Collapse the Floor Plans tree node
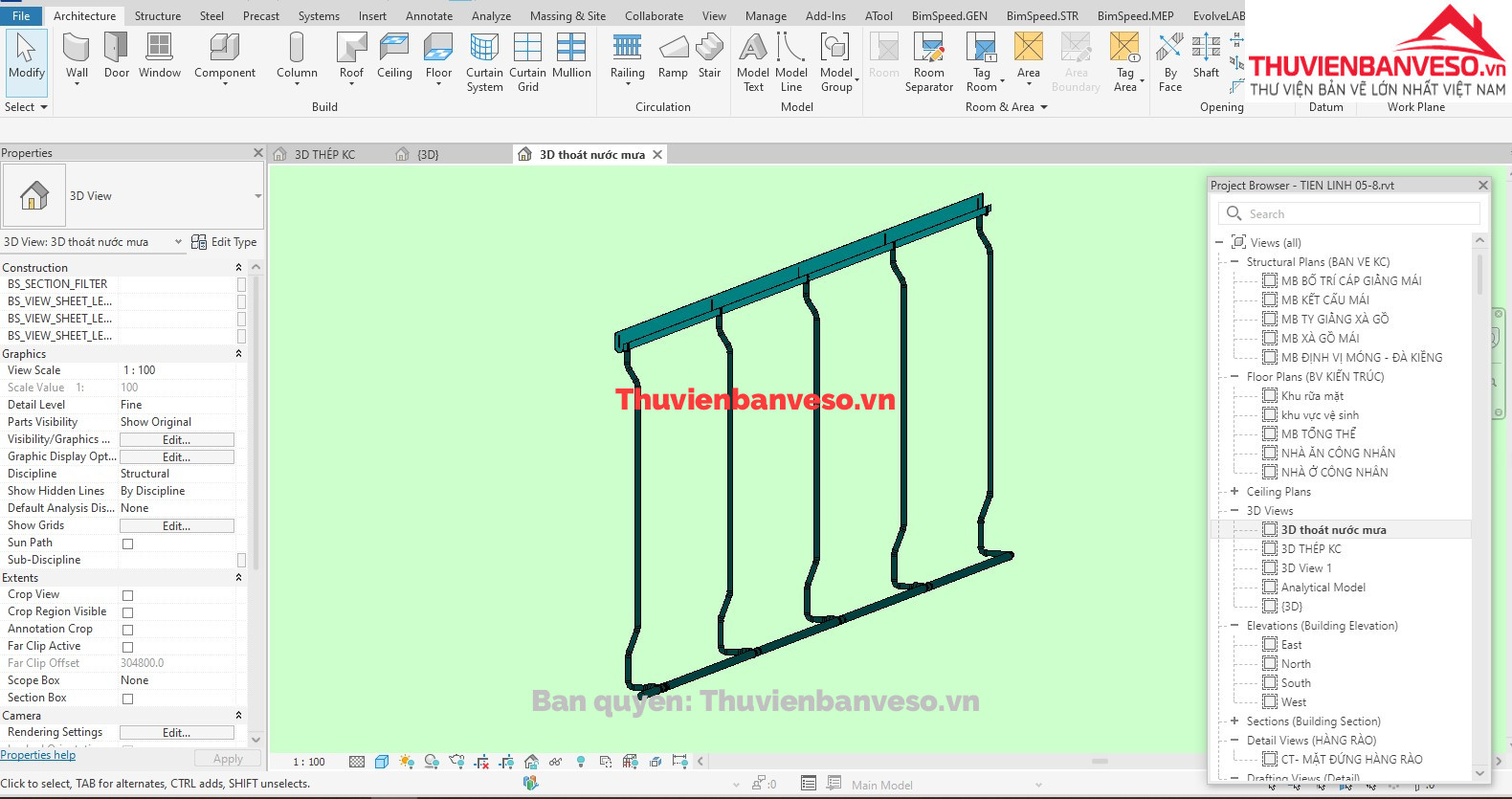 (1234, 377)
